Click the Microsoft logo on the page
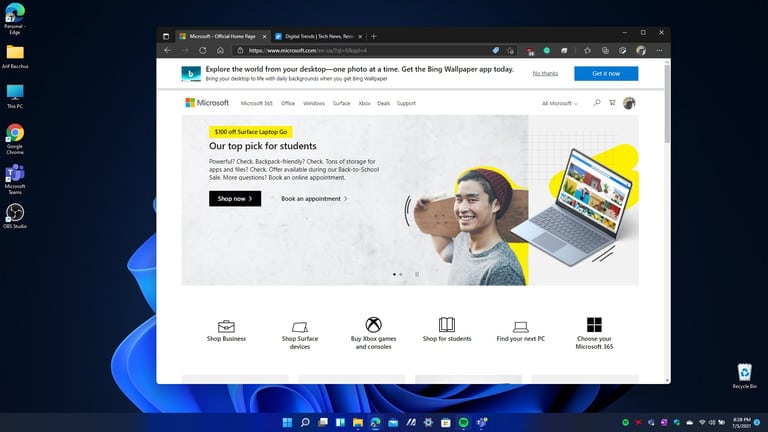 coord(207,103)
